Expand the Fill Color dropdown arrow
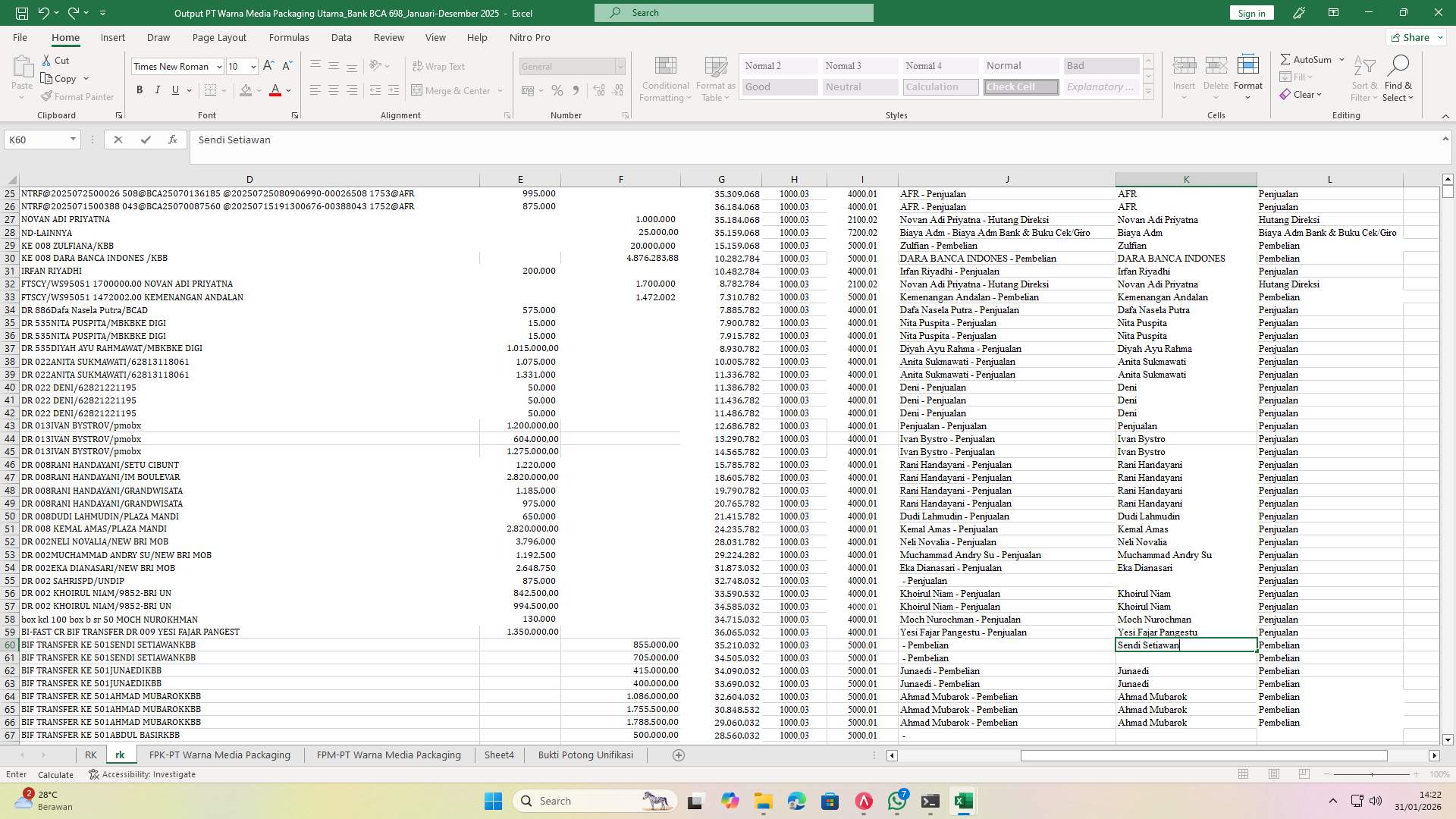Image resolution: width=1456 pixels, height=819 pixels. [259, 90]
